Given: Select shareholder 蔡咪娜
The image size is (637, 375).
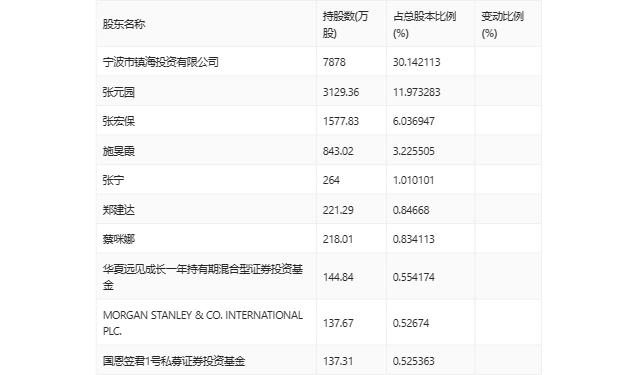Looking at the screenshot, I should click(x=119, y=239).
